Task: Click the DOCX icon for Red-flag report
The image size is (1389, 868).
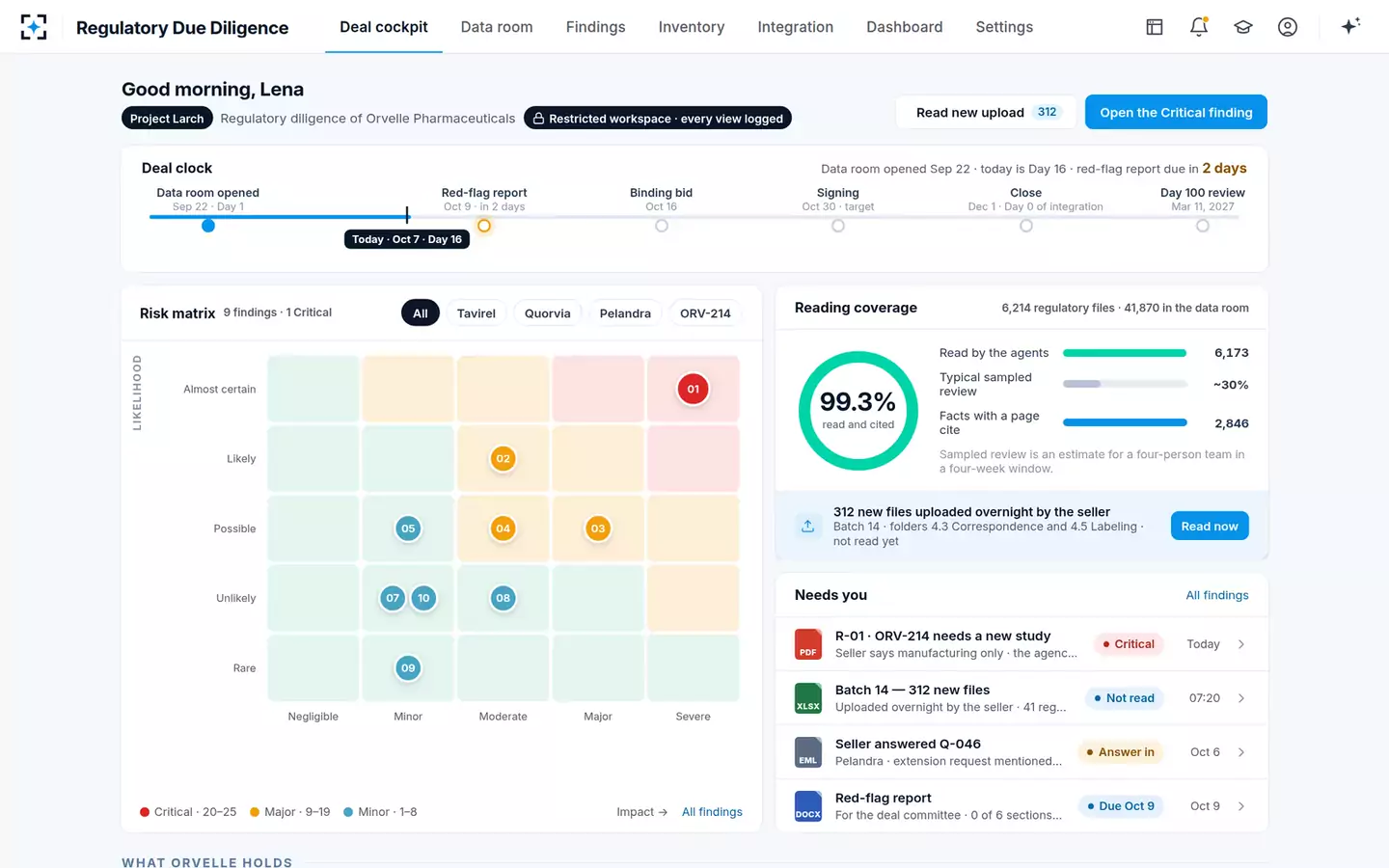Action: point(807,806)
